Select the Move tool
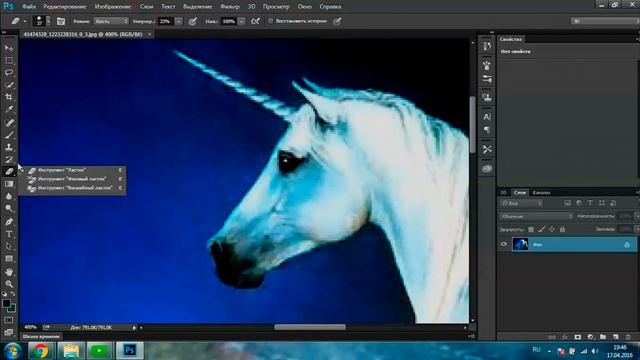Image resolution: width=640 pixels, height=360 pixels. pyautogui.click(x=9, y=48)
